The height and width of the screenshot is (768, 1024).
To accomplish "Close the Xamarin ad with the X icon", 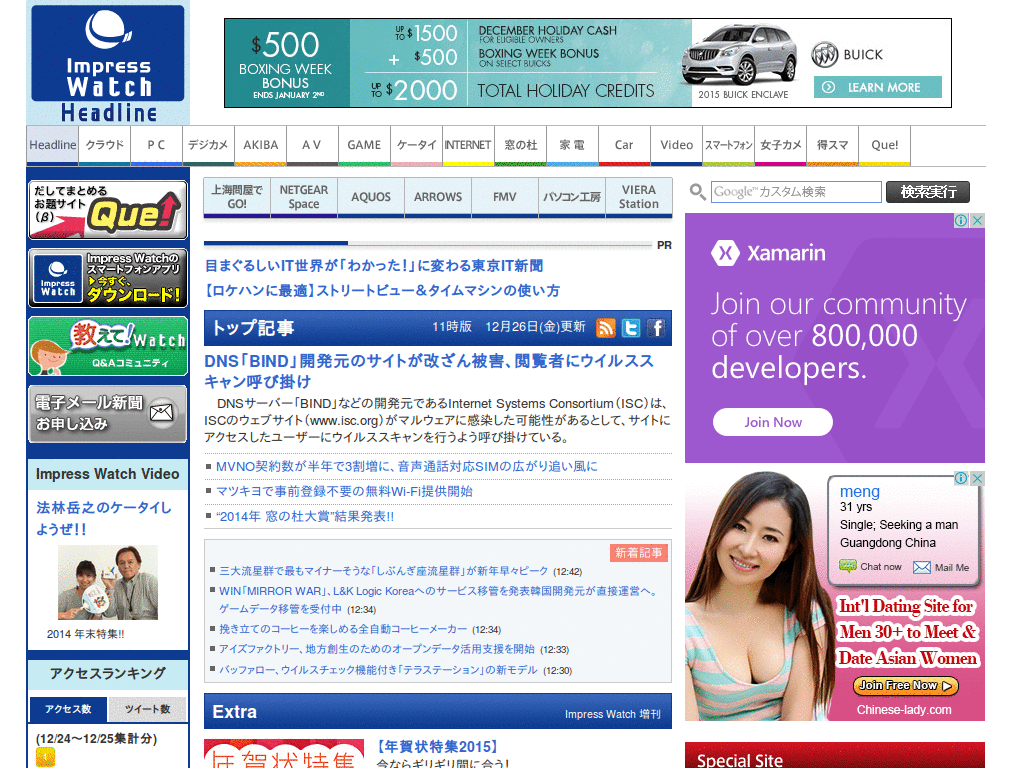I will (x=977, y=221).
